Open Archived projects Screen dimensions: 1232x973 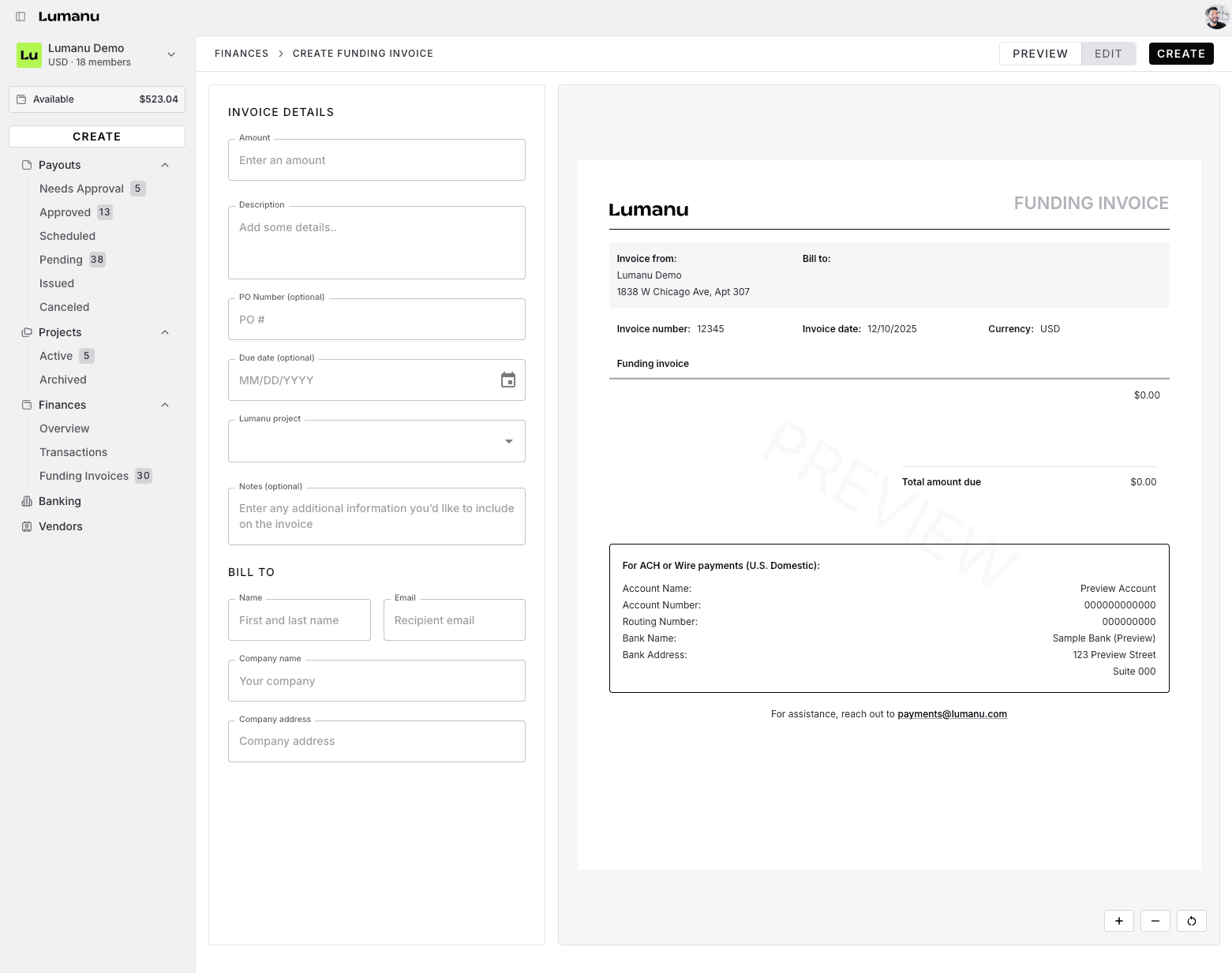click(x=63, y=380)
